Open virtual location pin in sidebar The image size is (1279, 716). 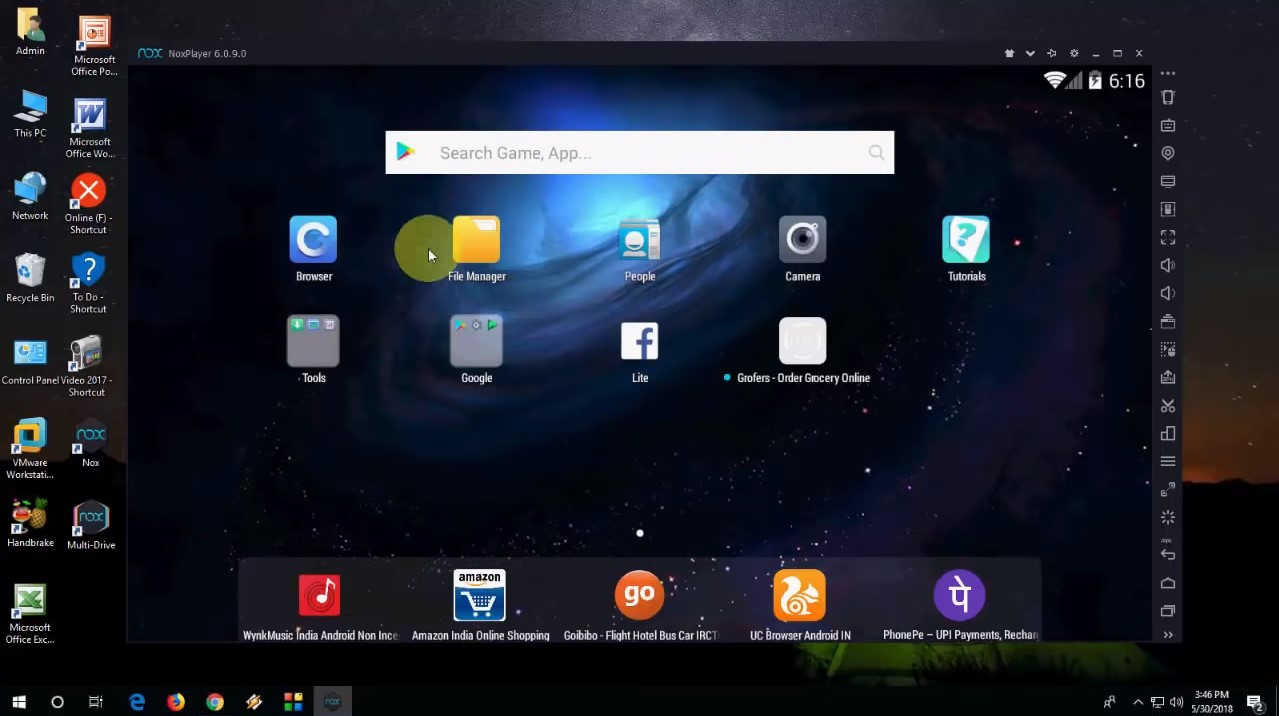(x=1167, y=153)
